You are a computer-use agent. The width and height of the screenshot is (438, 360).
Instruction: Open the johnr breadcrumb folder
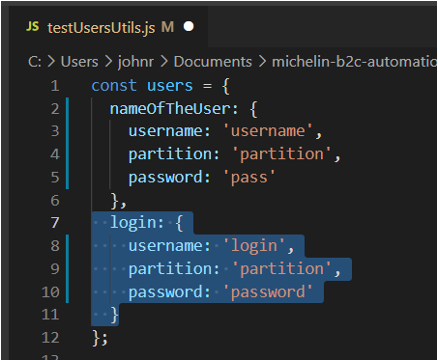(136, 62)
